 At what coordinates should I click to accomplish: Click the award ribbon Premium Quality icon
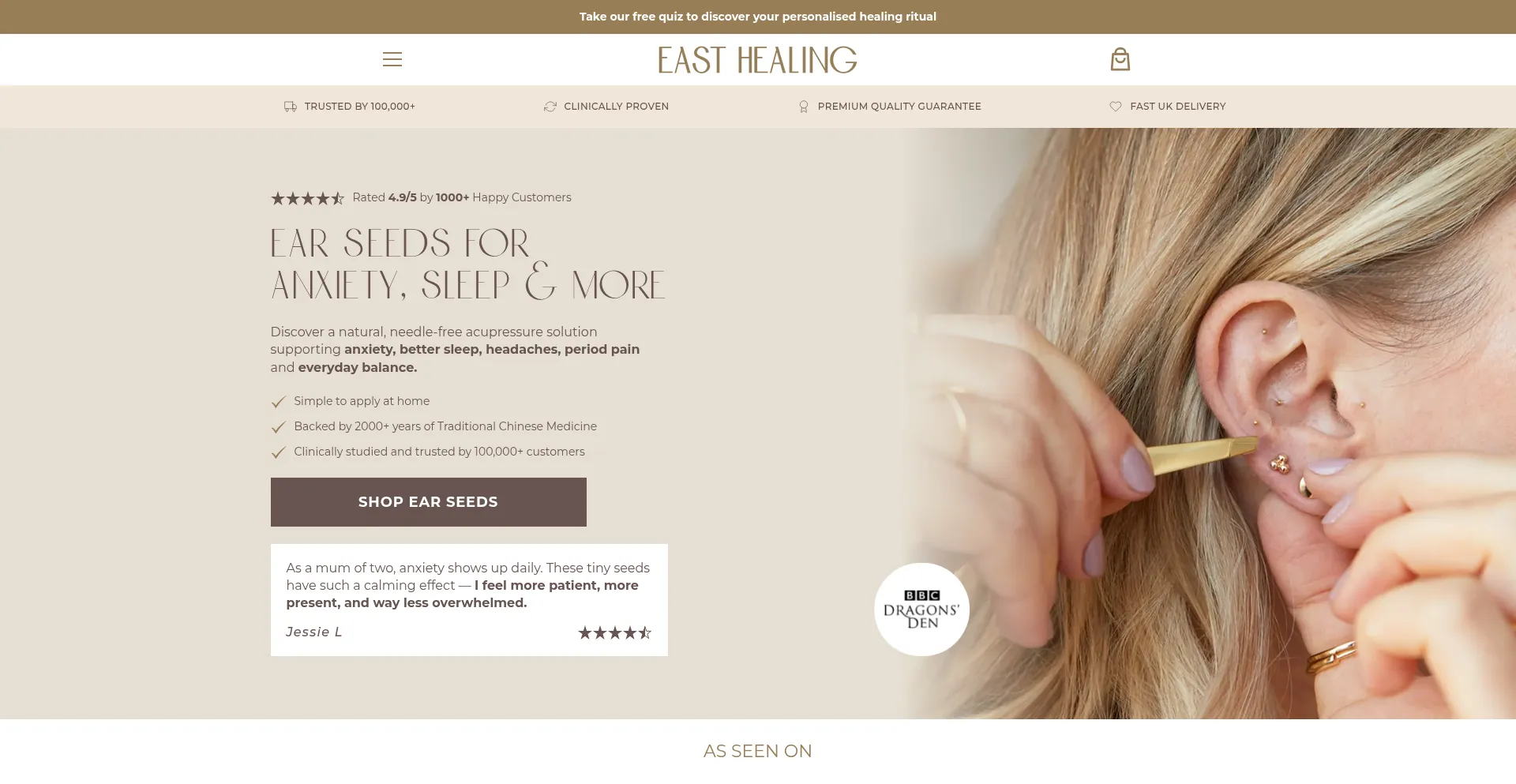[804, 107]
